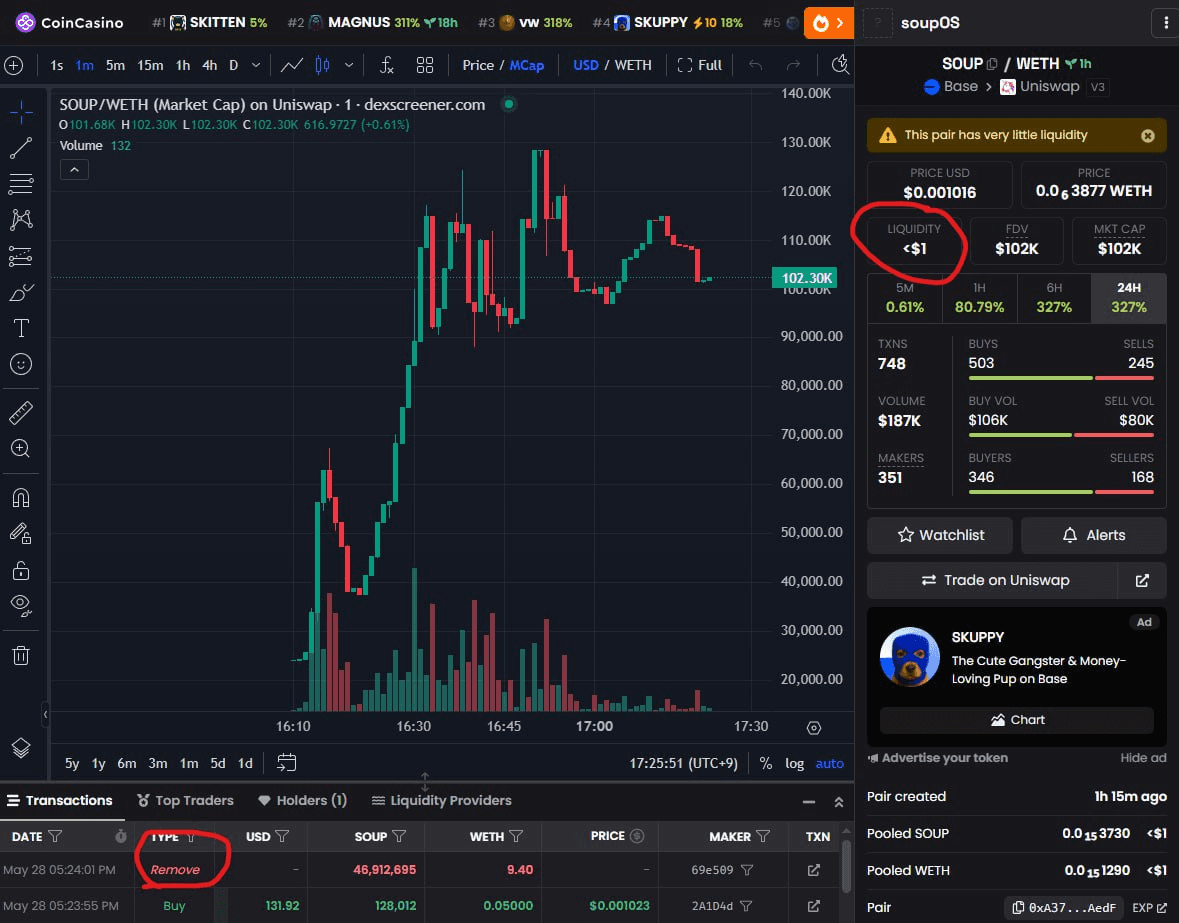Select the XABCD pattern tool
This screenshot has width=1179, height=923.
pos(21,219)
